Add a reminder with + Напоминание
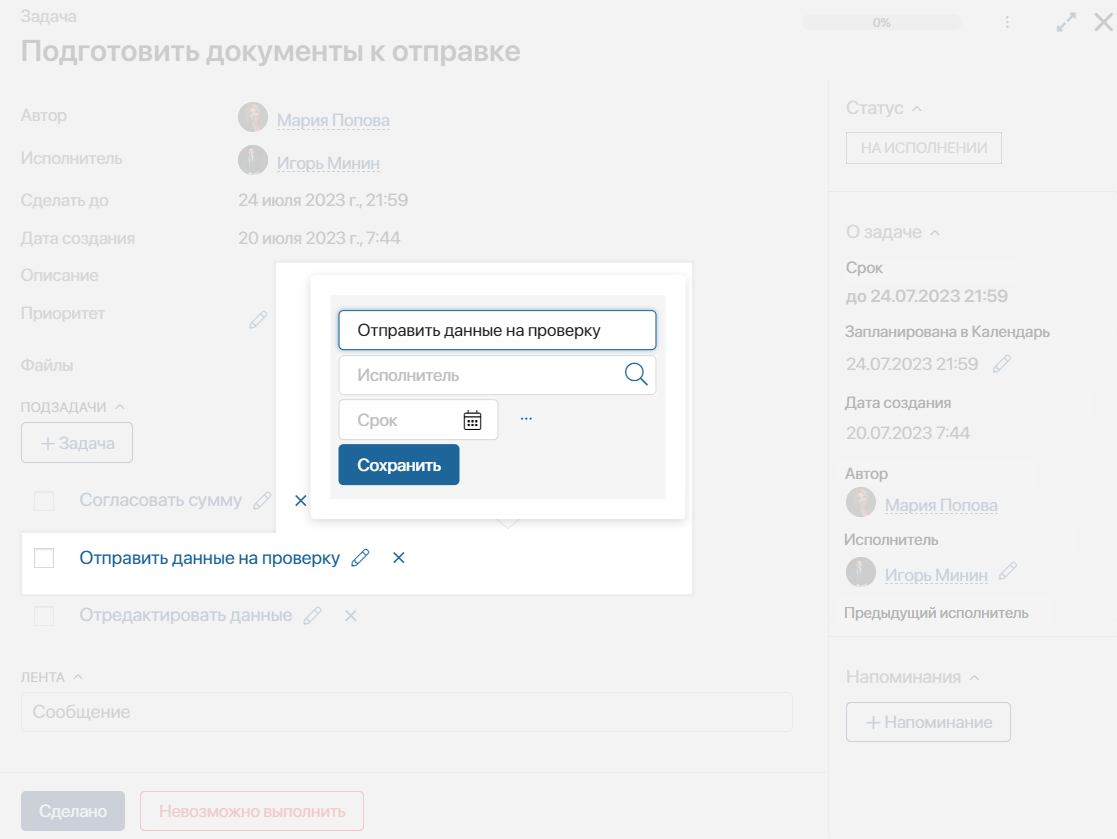The height and width of the screenshot is (839, 1117). click(x=928, y=722)
